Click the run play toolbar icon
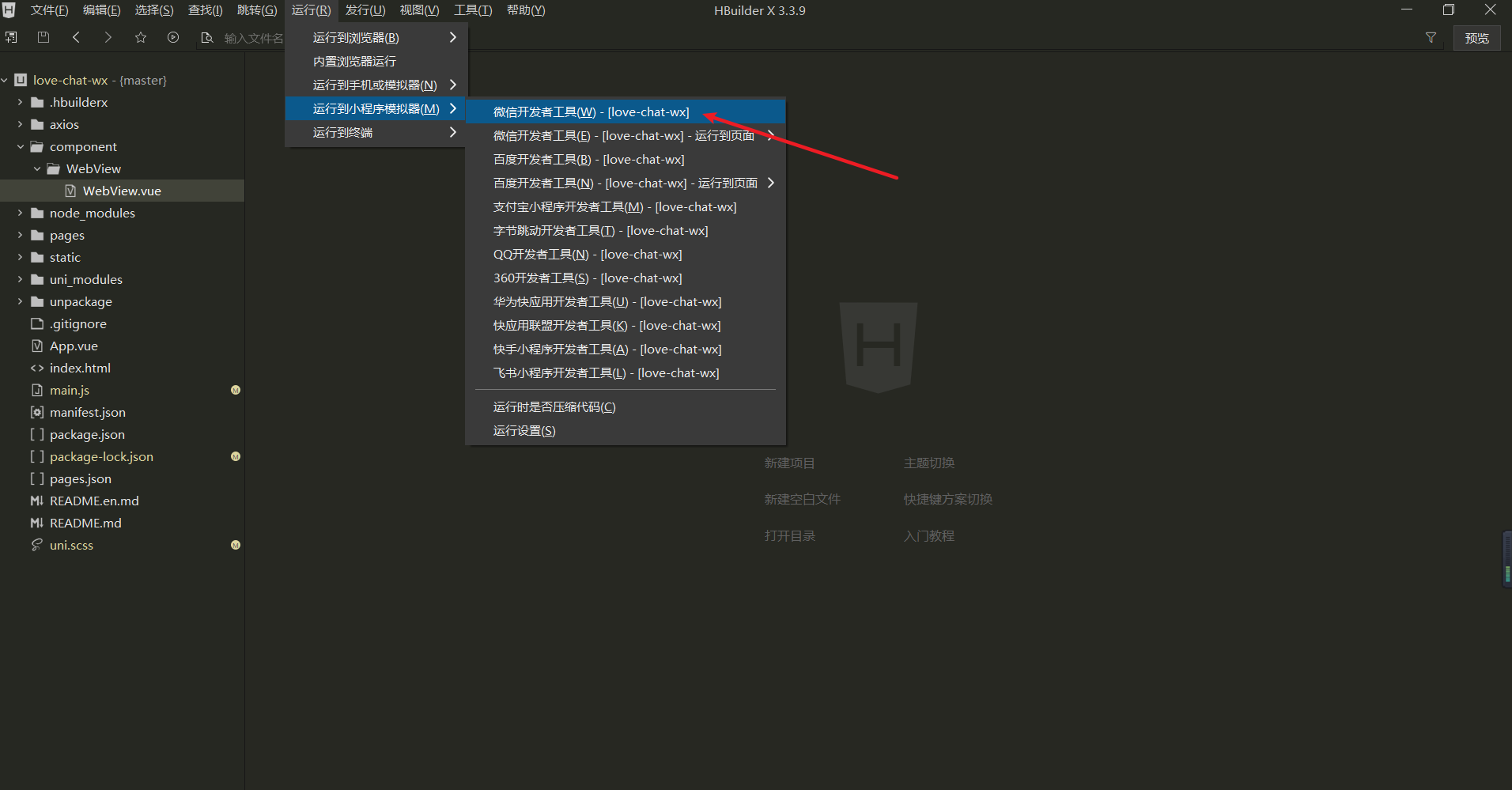The width and height of the screenshot is (1512, 790). 173,37
